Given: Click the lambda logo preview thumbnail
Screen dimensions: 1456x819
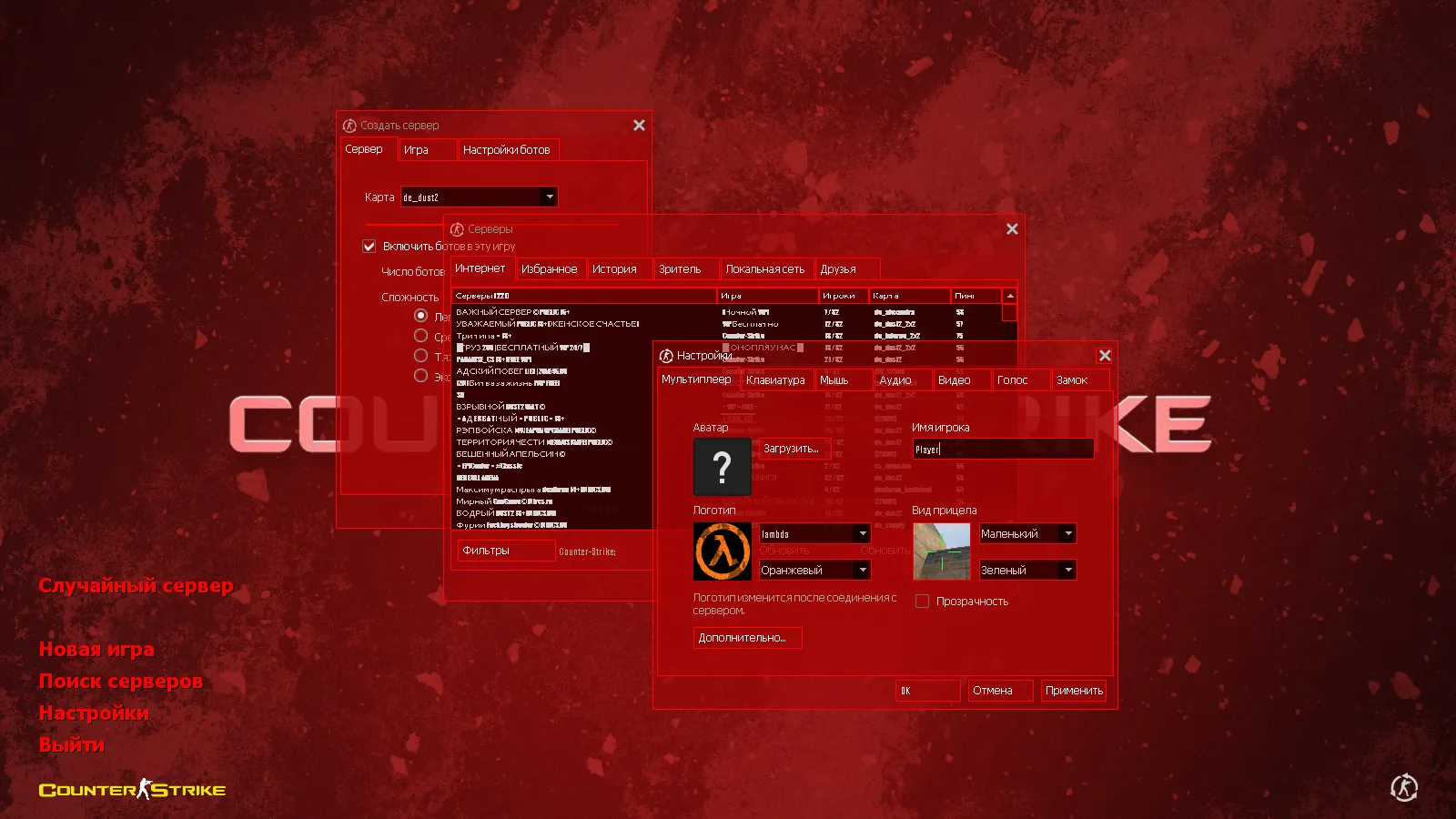Looking at the screenshot, I should (x=722, y=551).
